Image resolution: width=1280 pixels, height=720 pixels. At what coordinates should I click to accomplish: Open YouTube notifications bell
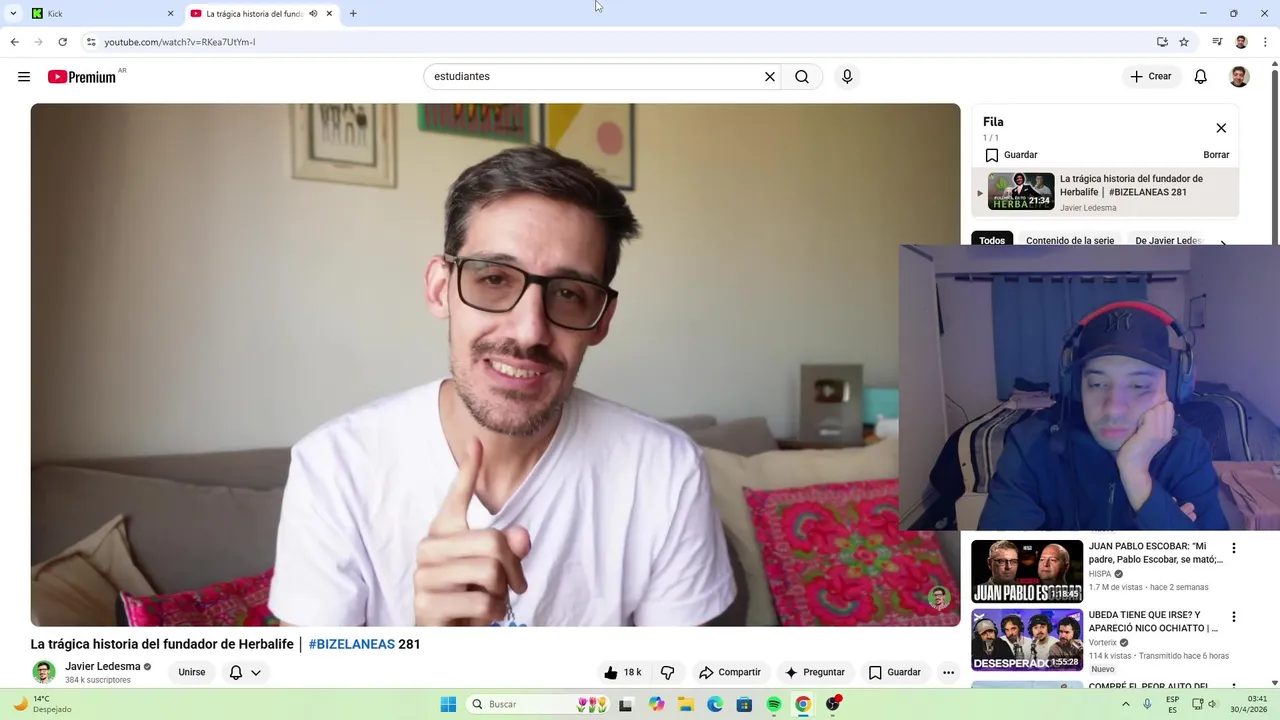click(x=1201, y=77)
